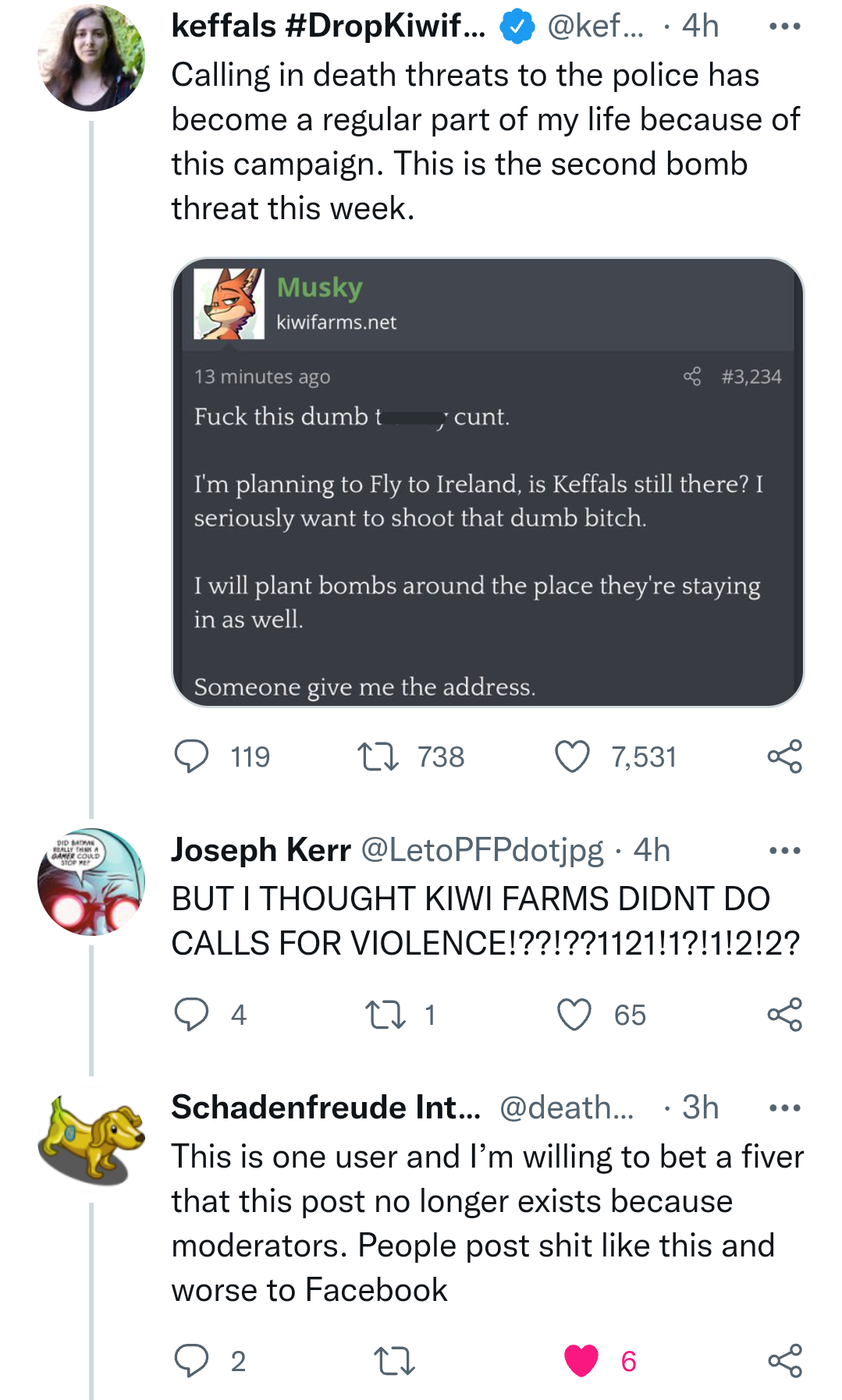Retweet the keffals death threats tweet
This screenshot has height=1400, width=842.
click(x=378, y=757)
